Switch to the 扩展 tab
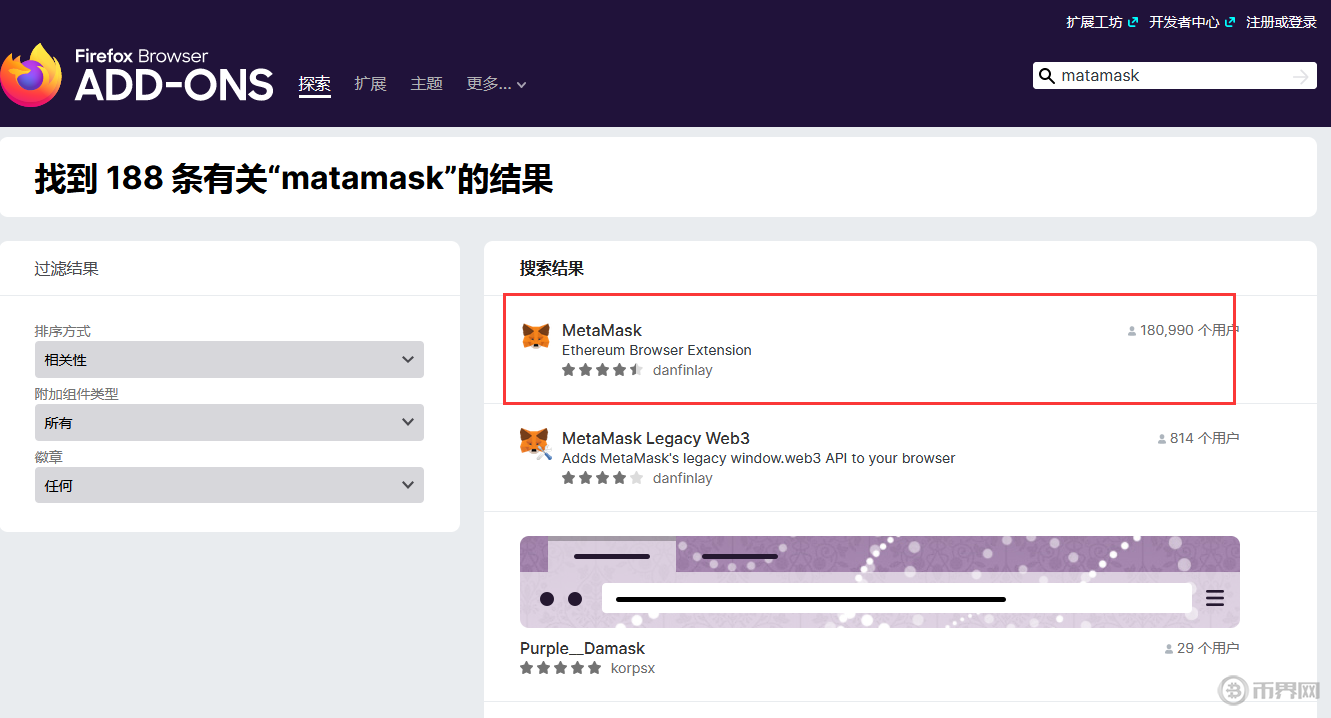 click(x=370, y=84)
